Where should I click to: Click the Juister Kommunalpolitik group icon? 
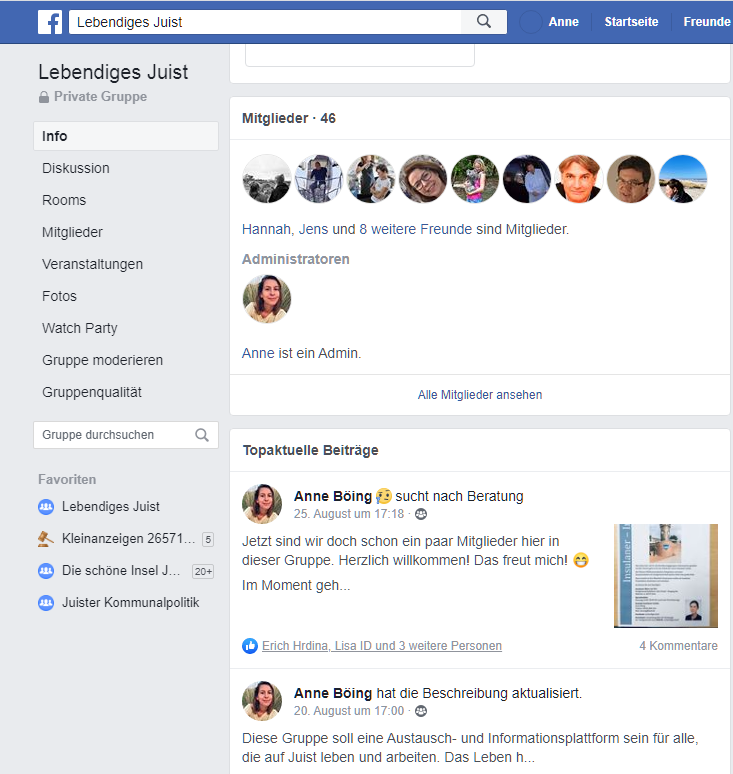(x=46, y=603)
